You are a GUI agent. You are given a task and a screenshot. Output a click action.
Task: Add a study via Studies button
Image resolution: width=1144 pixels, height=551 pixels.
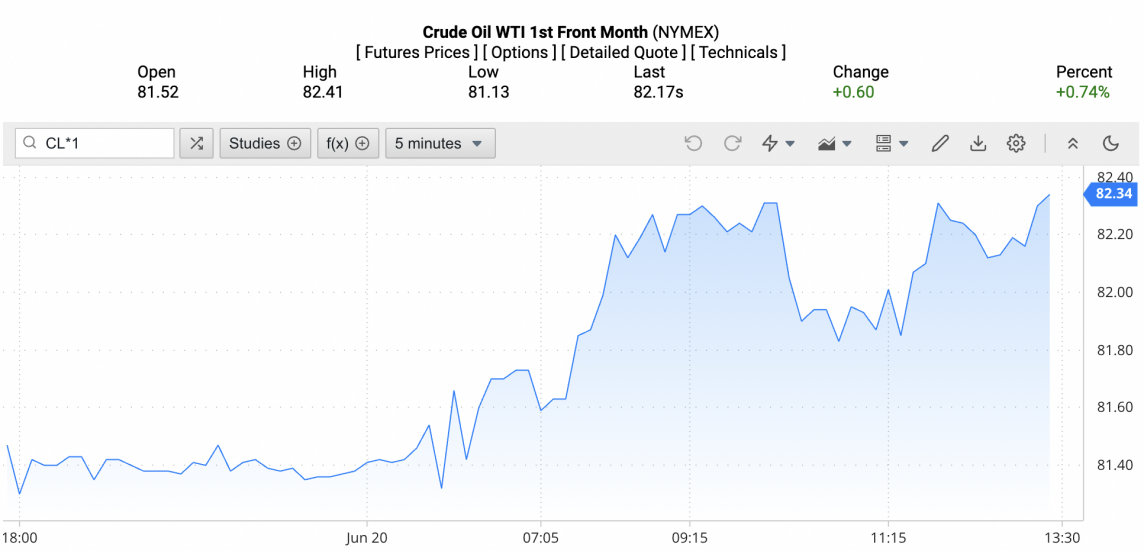[264, 143]
